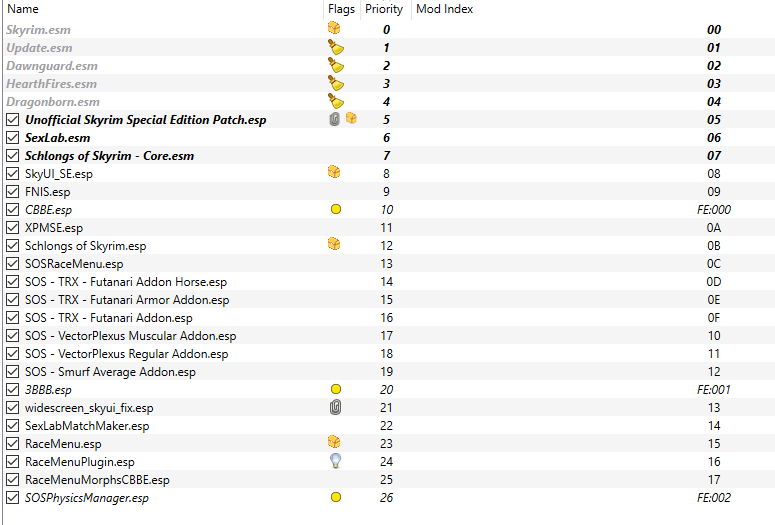This screenshot has width=775, height=525.
Task: Click the archive flag icon on Schlongs of Skyrim.esp
Action: pyautogui.click(x=334, y=244)
